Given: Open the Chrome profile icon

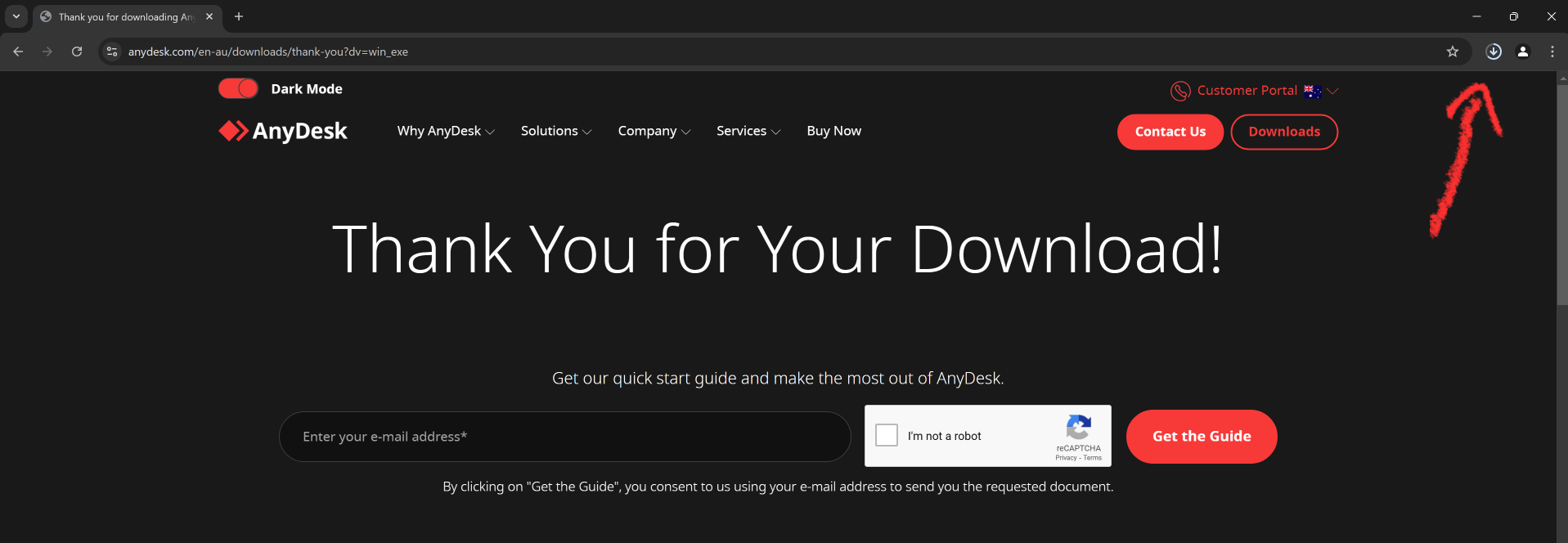Looking at the screenshot, I should point(1522,52).
